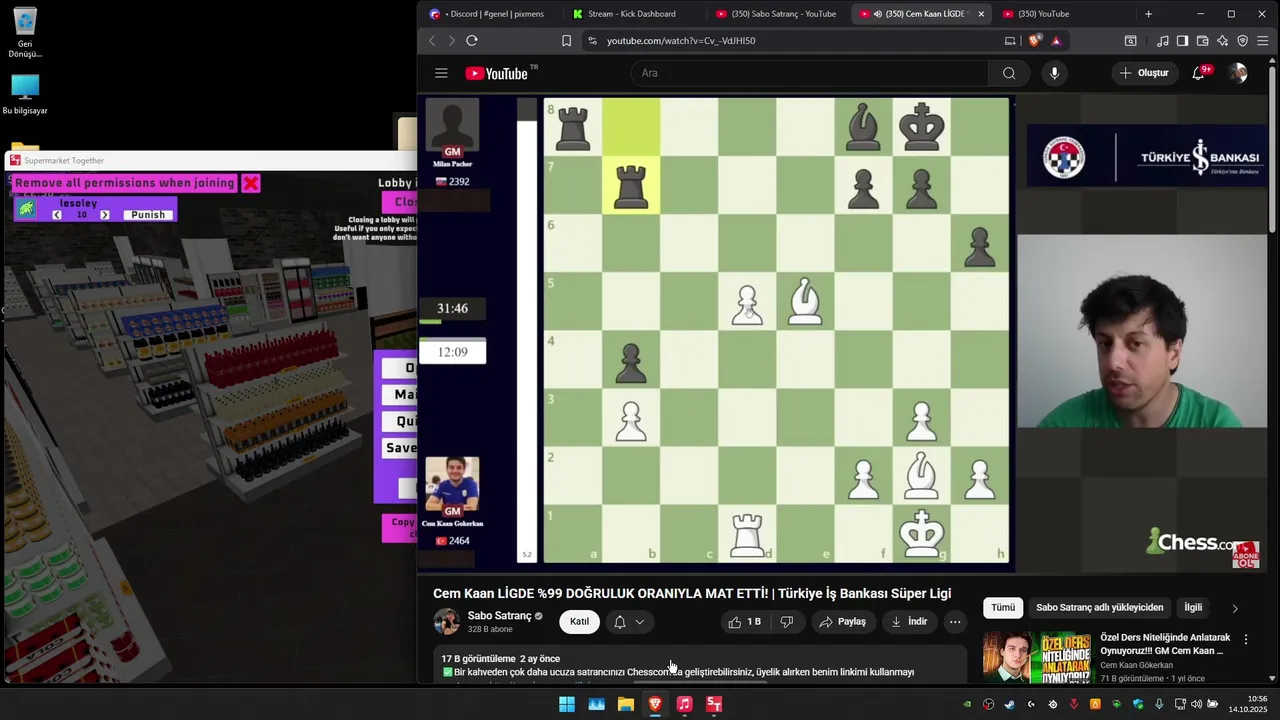Open Sabo Satranç channel avatar
1280x720 pixels.
tap(446, 622)
